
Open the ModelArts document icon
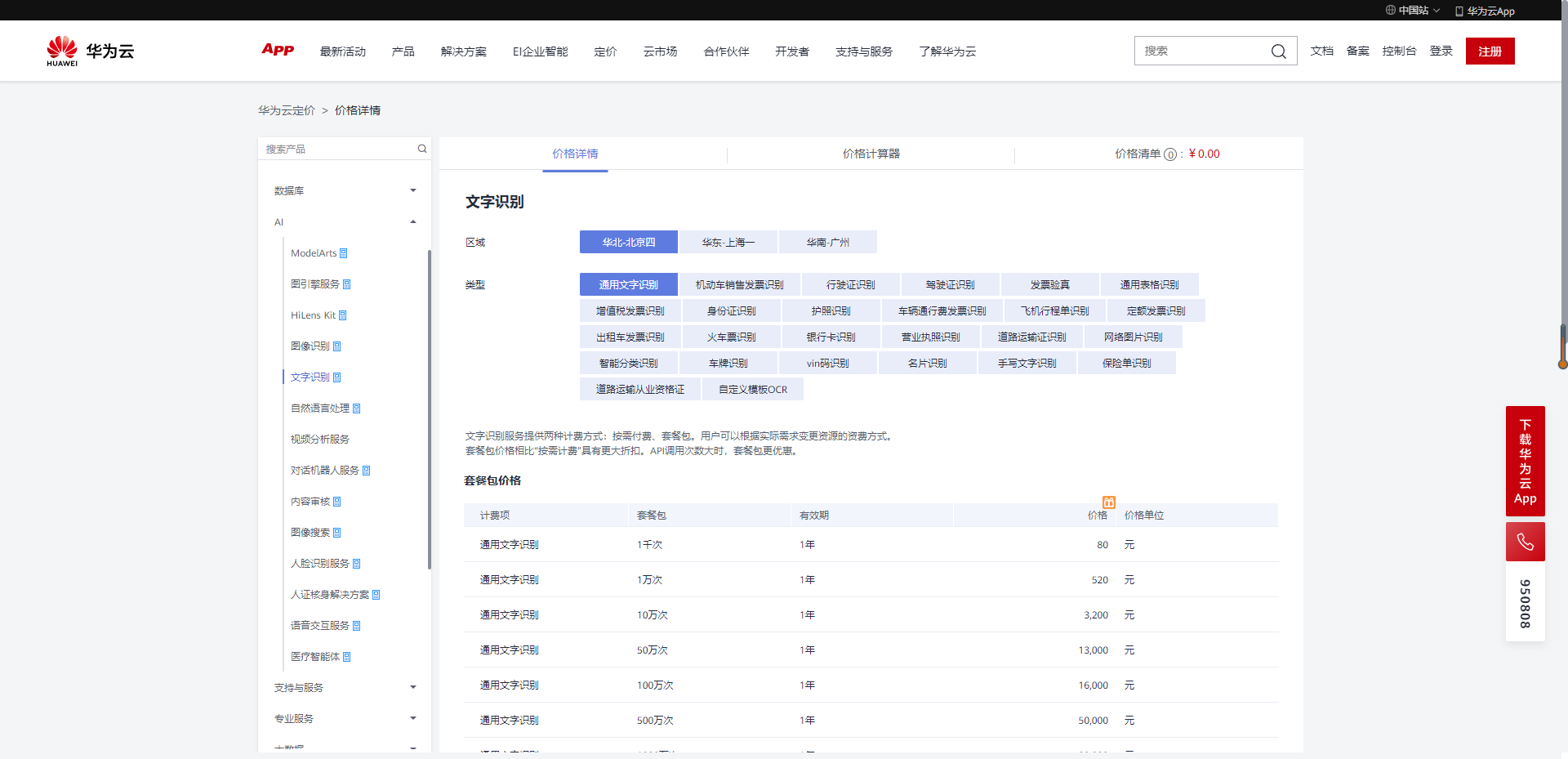coord(344,253)
